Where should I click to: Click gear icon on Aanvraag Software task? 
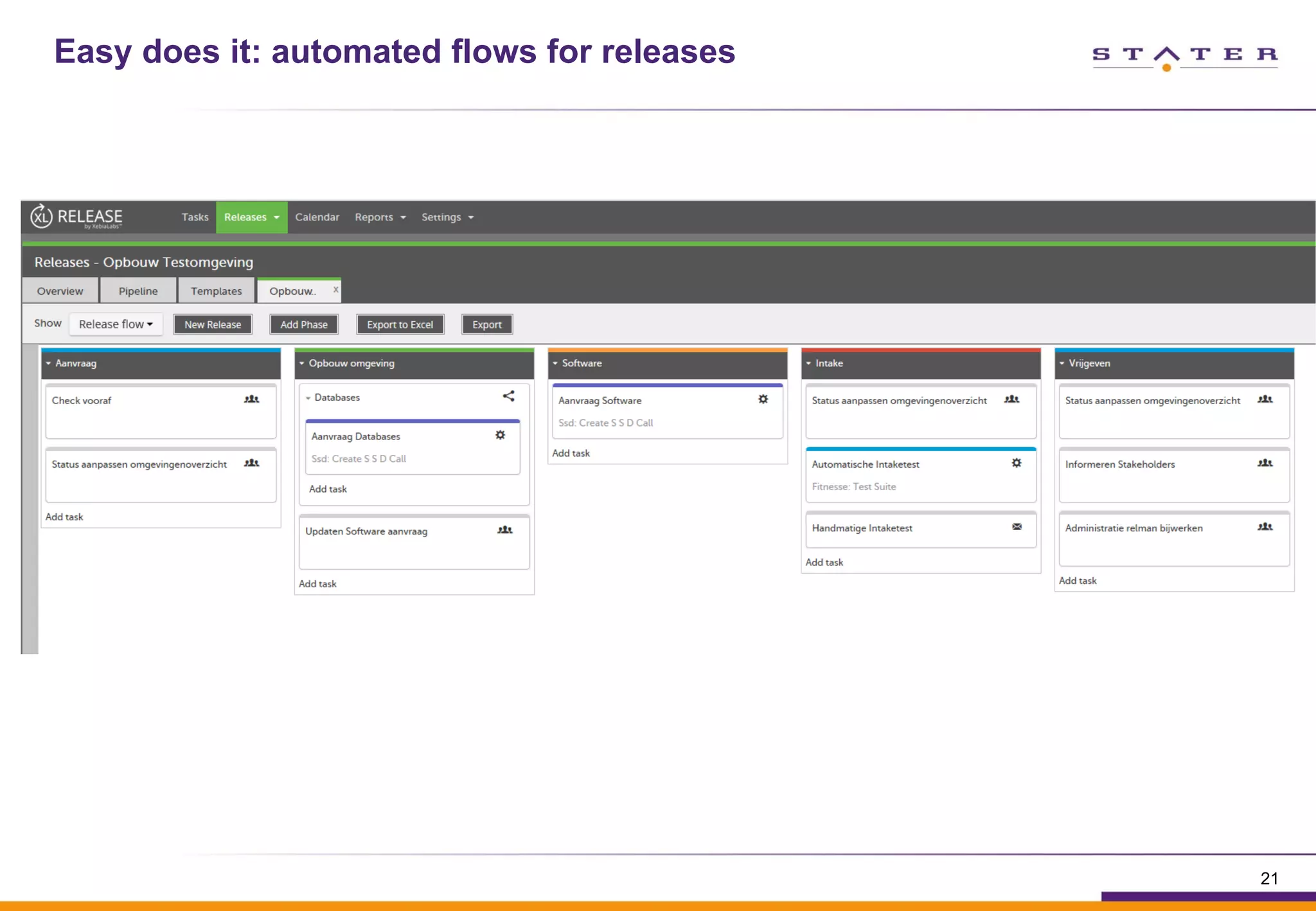[x=763, y=400]
